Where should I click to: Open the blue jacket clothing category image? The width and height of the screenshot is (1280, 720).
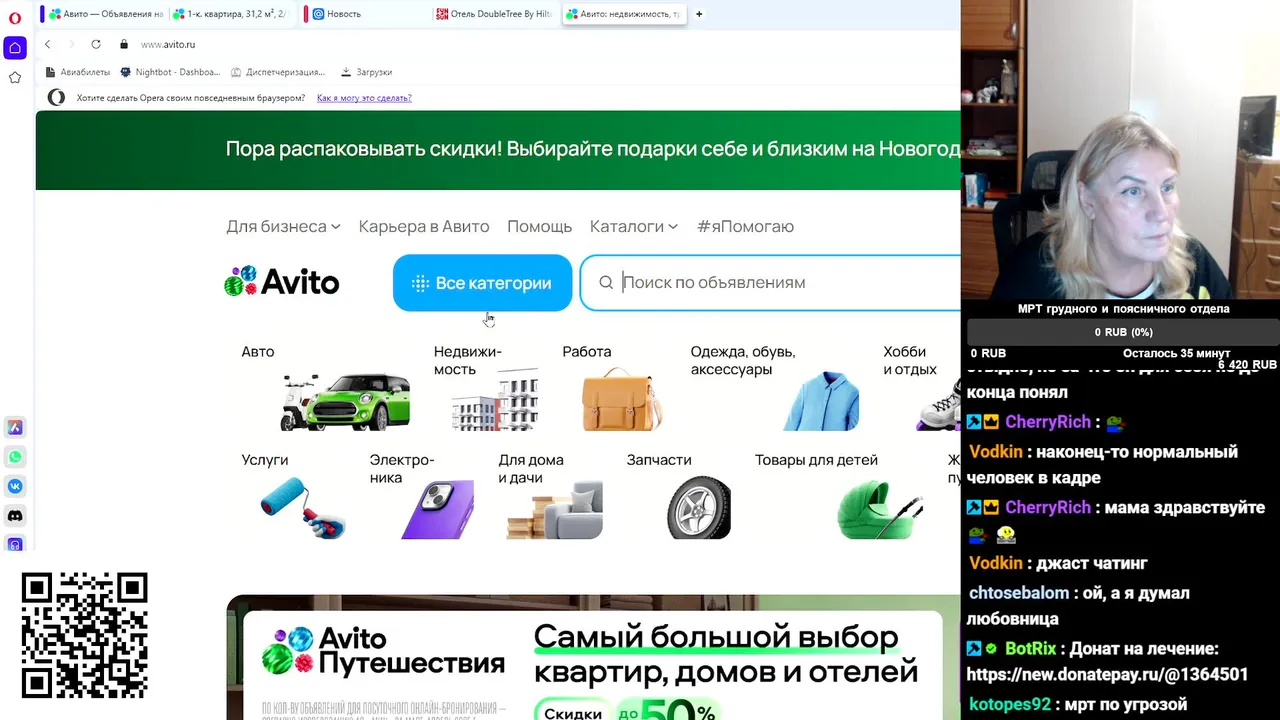point(821,402)
